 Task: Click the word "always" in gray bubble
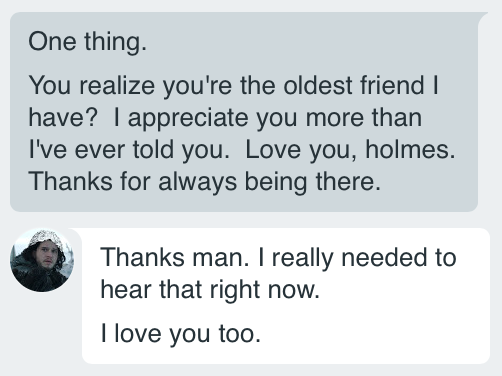(x=197, y=183)
